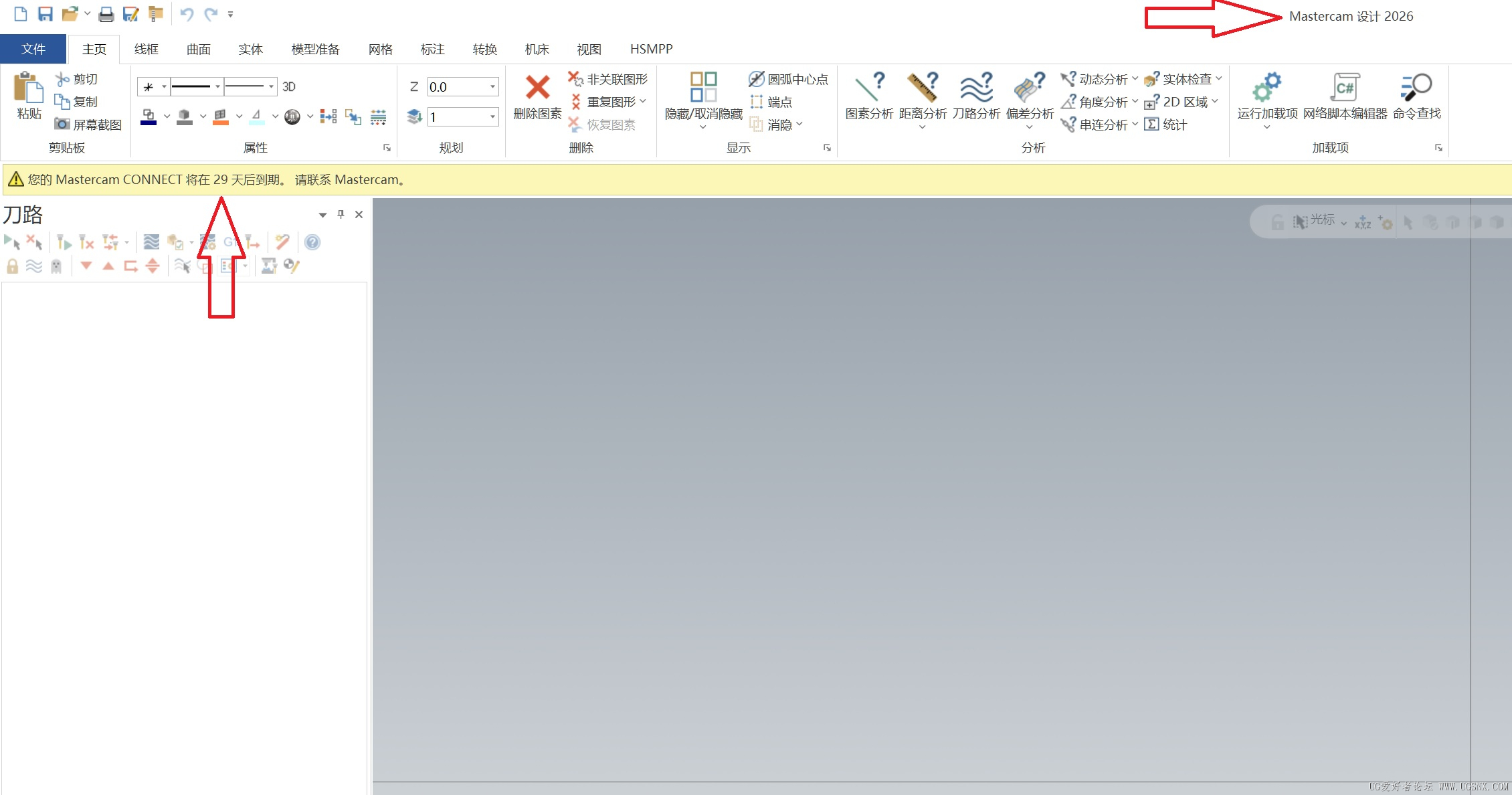This screenshot has width=1512, height=795.
Task: Click Endpoints (端点) display command
Action: point(771,102)
